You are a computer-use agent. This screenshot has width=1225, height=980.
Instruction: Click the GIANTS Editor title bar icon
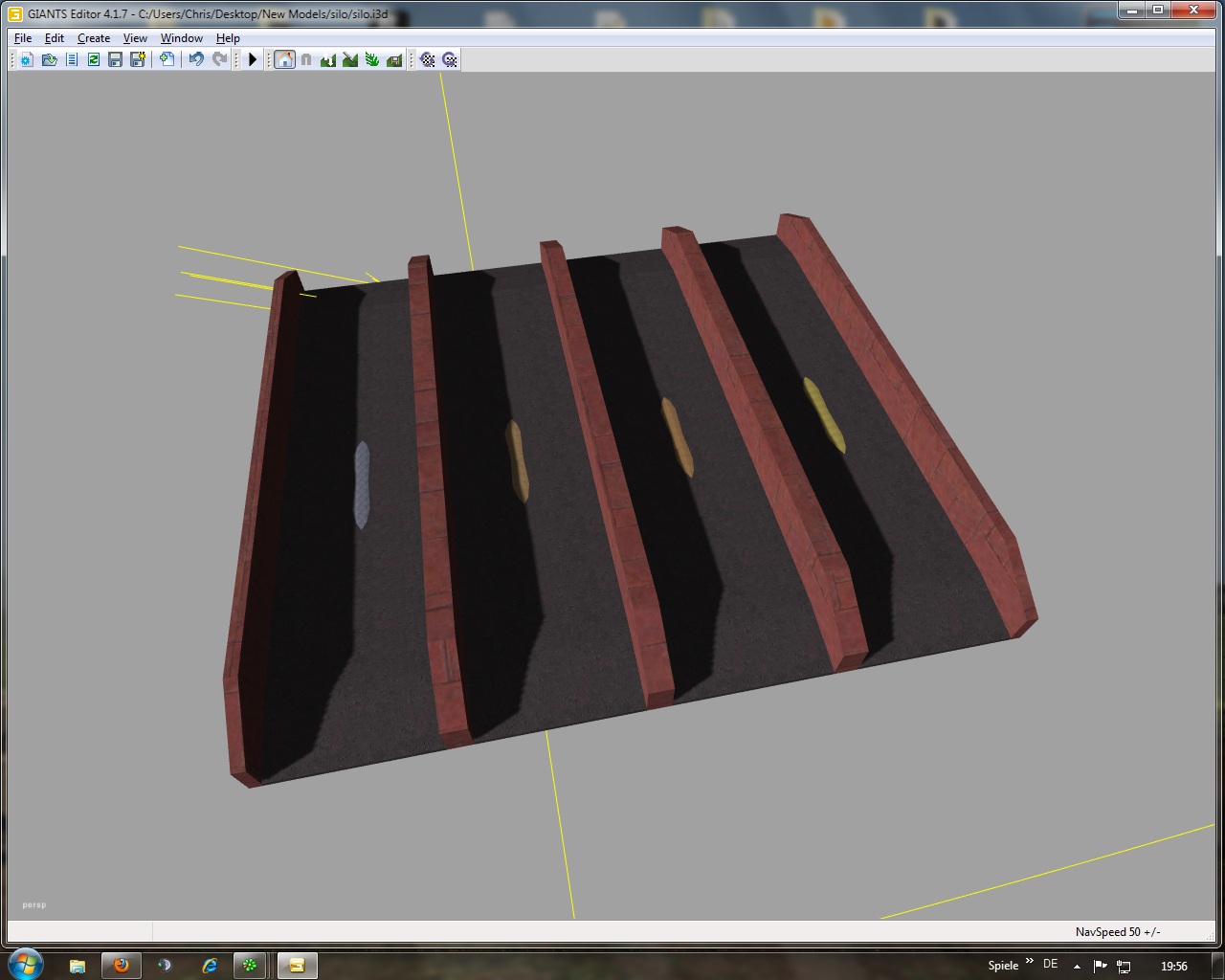coord(14,13)
